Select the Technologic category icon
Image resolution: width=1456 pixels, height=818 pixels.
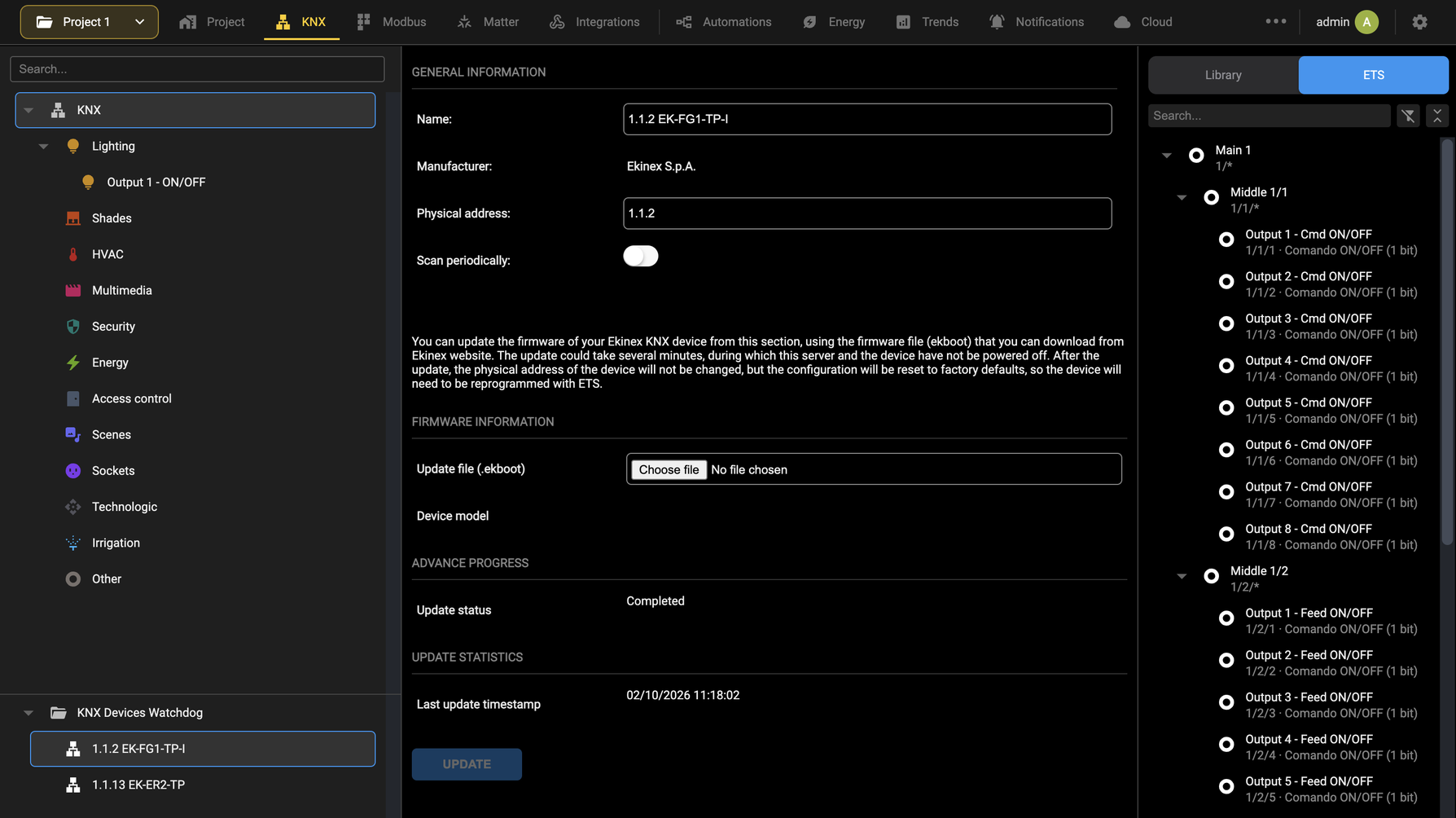(73, 507)
